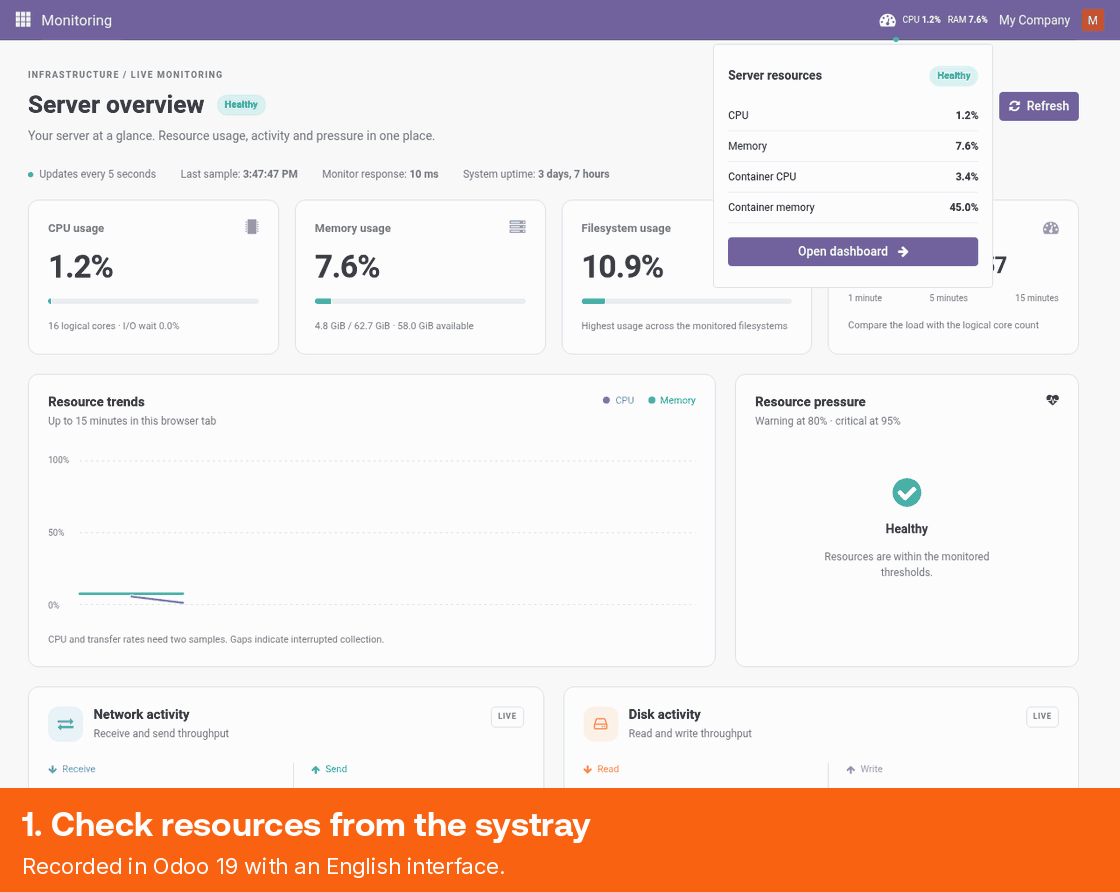Image resolution: width=1120 pixels, height=892 pixels.
Task: Select the Container CPU row in popup
Action: coord(853,176)
